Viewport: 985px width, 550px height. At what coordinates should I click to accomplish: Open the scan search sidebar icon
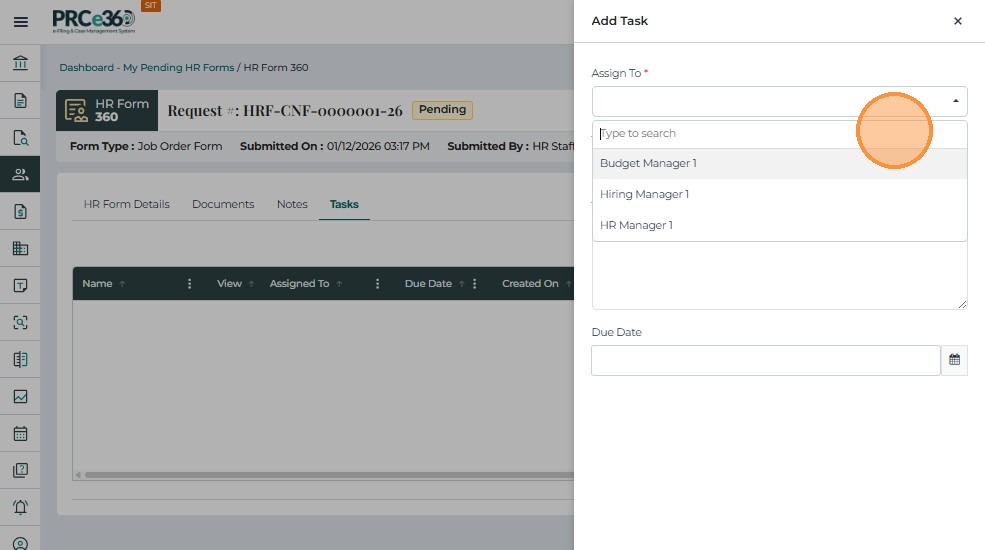click(x=20, y=322)
